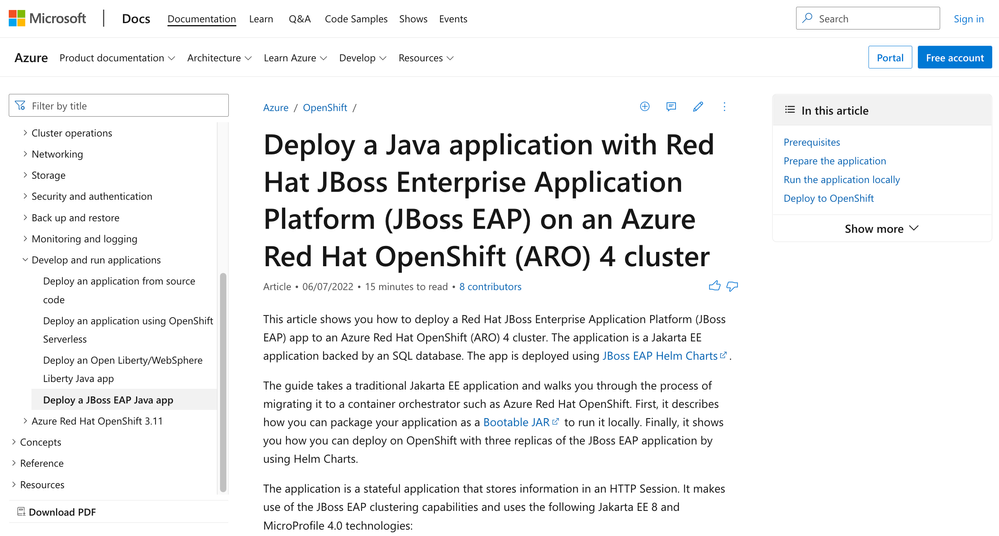Click the Download PDF button
This screenshot has width=999, height=536.
[56, 512]
